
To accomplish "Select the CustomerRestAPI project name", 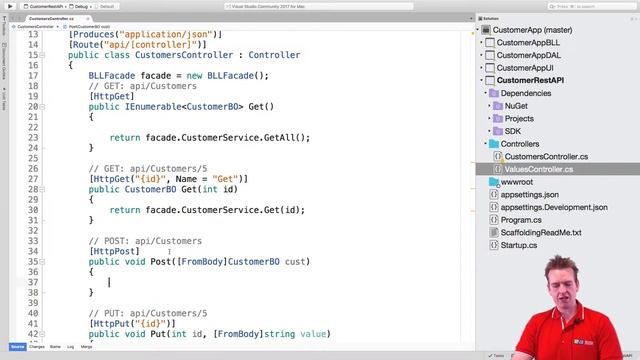I will pyautogui.click(x=530, y=80).
